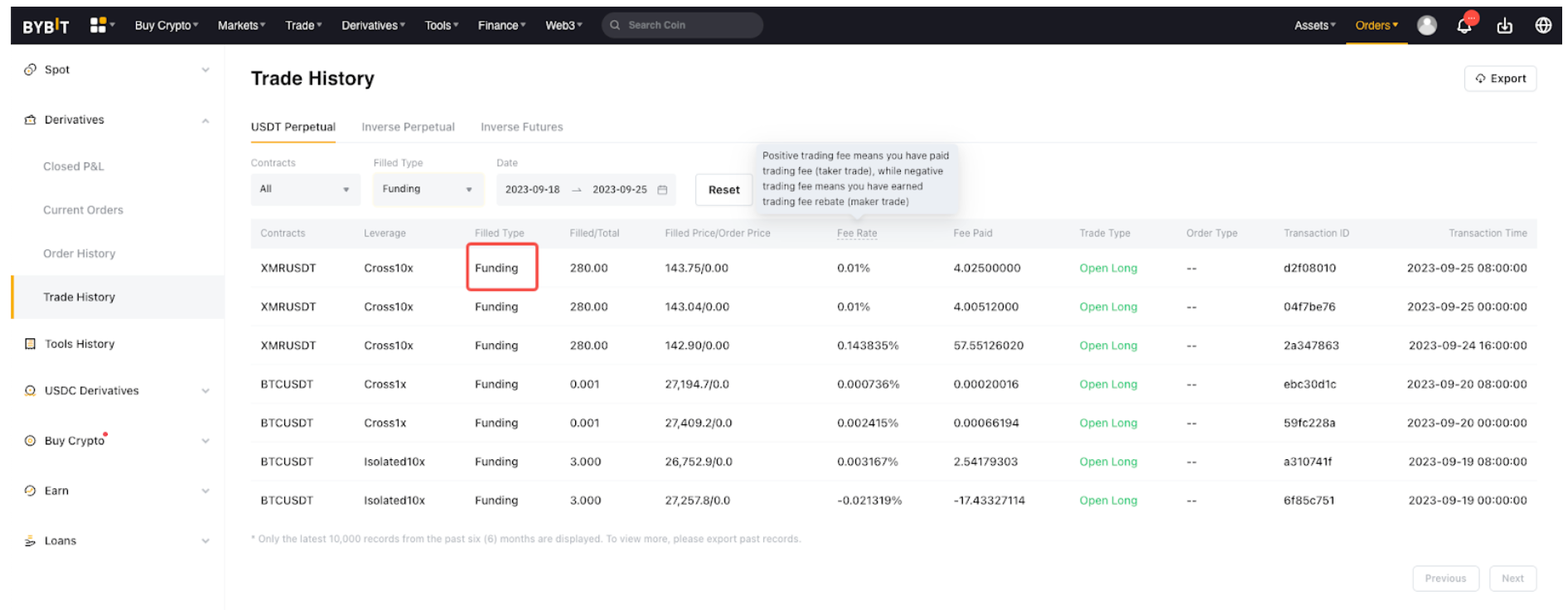Switch to the Inverse Perpetual tab
Viewport: 1568px width, 610px height.
pos(408,127)
